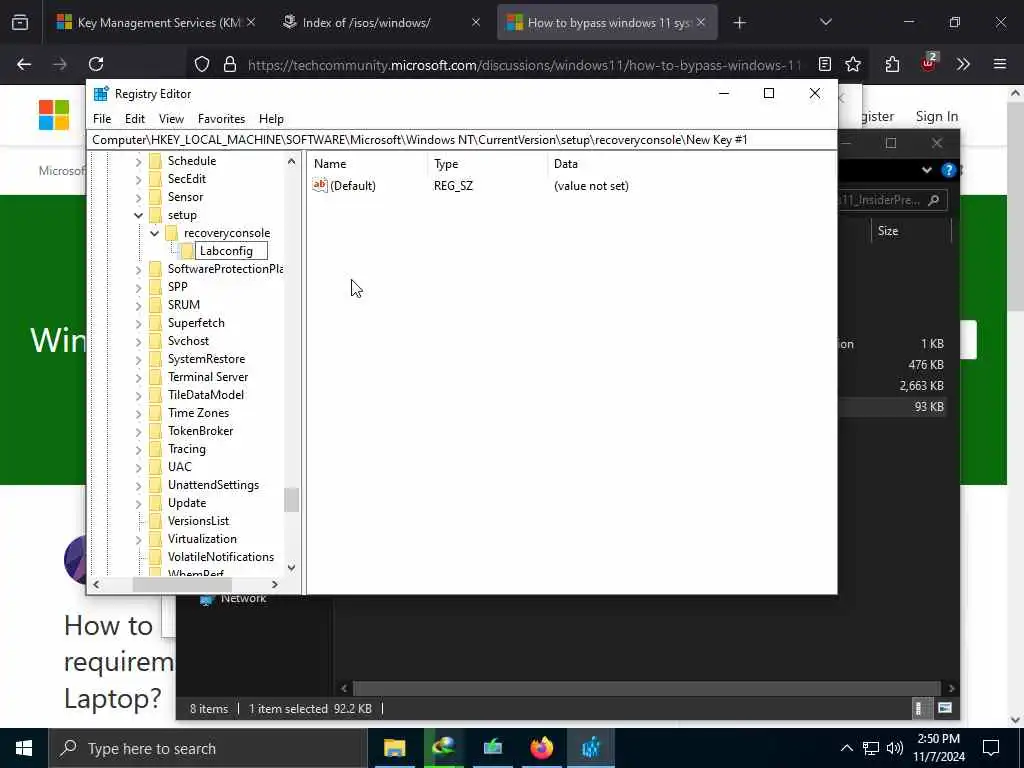Expand the Schedule registry key
The image size is (1024, 768).
click(138, 161)
